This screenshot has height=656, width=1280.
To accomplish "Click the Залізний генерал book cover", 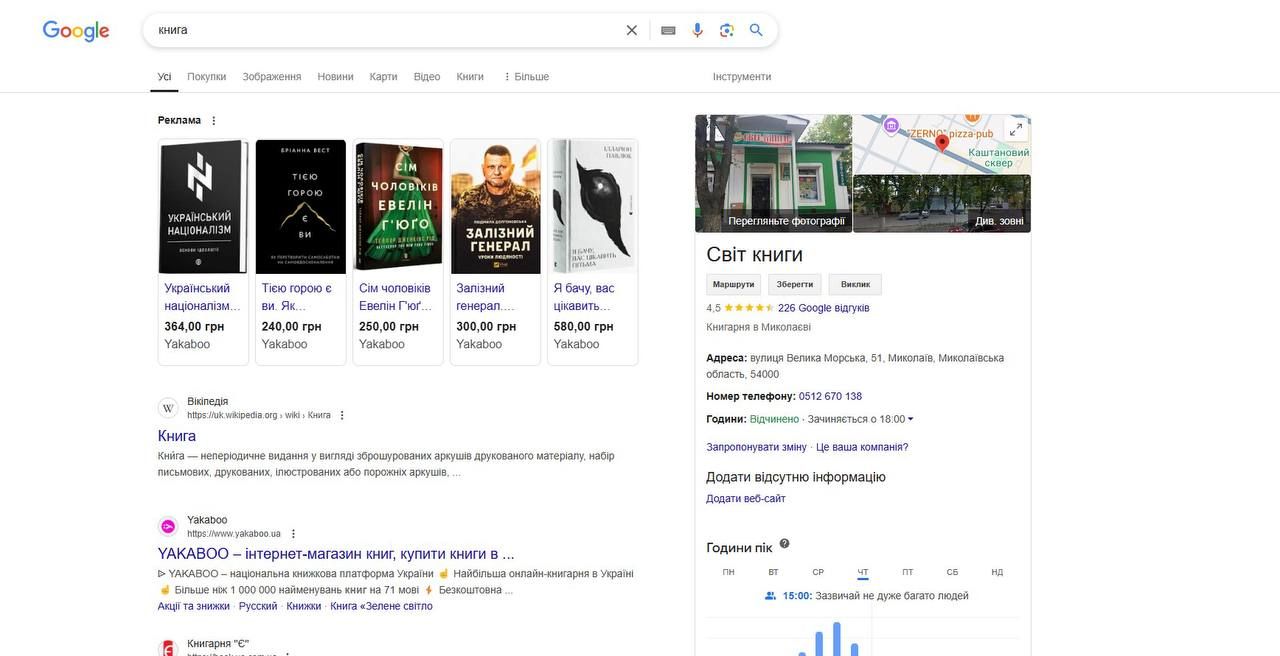I will 495,207.
